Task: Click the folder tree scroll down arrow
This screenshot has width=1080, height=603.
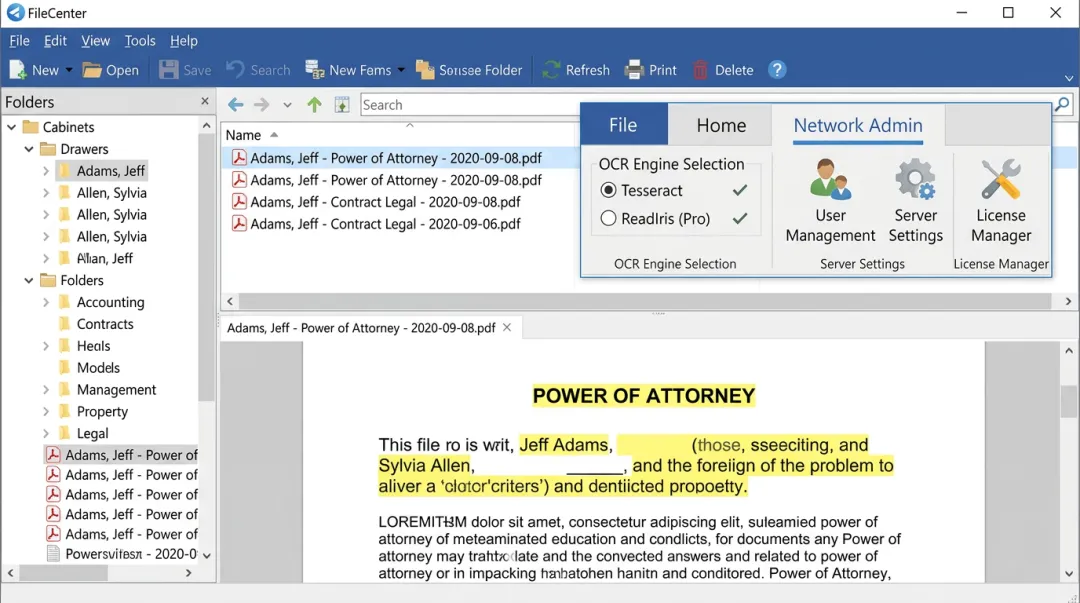Action: [x=207, y=555]
